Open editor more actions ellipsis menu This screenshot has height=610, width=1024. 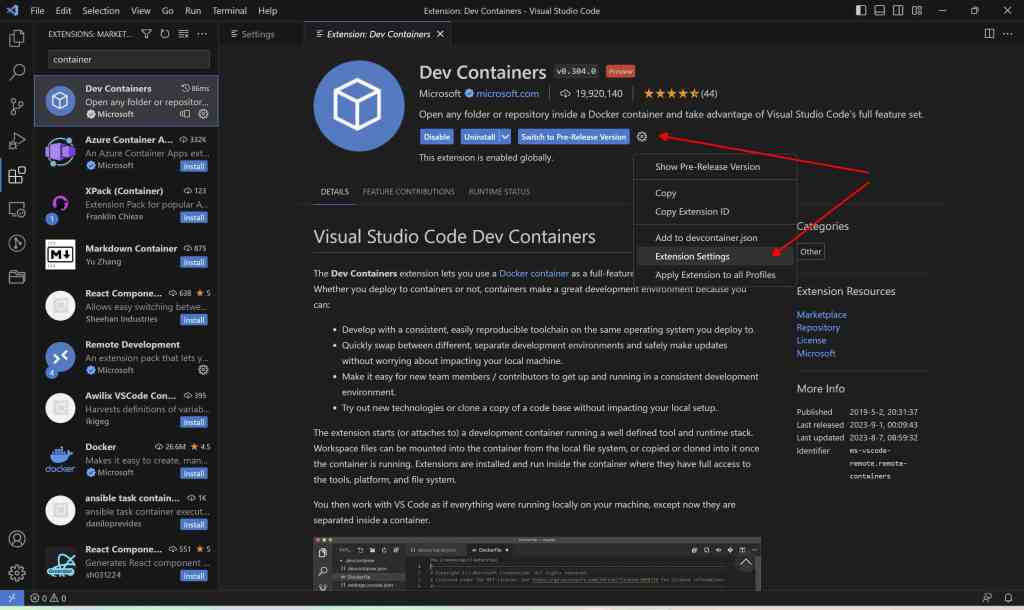point(1008,34)
